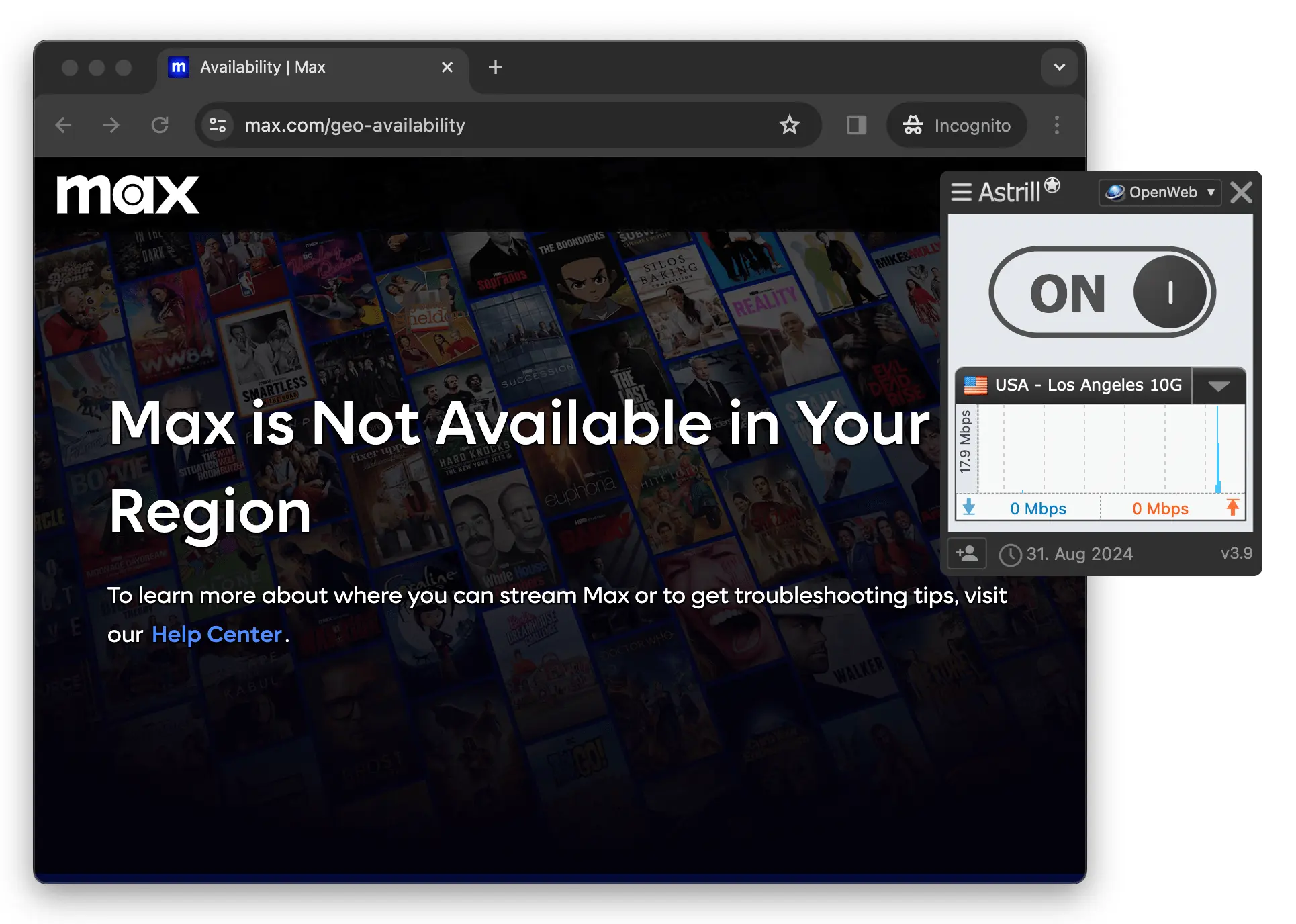Click the upload speed arrow icon
The width and height of the screenshot is (1296, 924).
(x=1232, y=507)
